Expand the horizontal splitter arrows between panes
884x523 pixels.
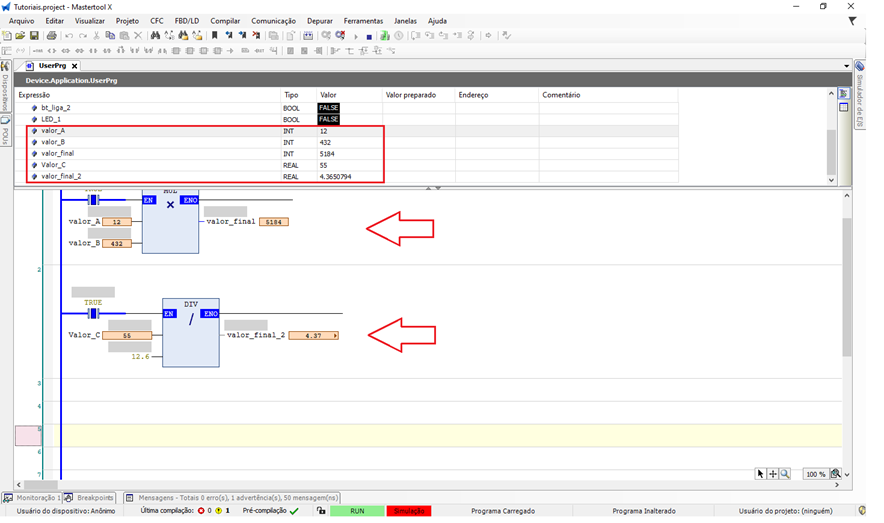pyautogui.click(x=432, y=188)
